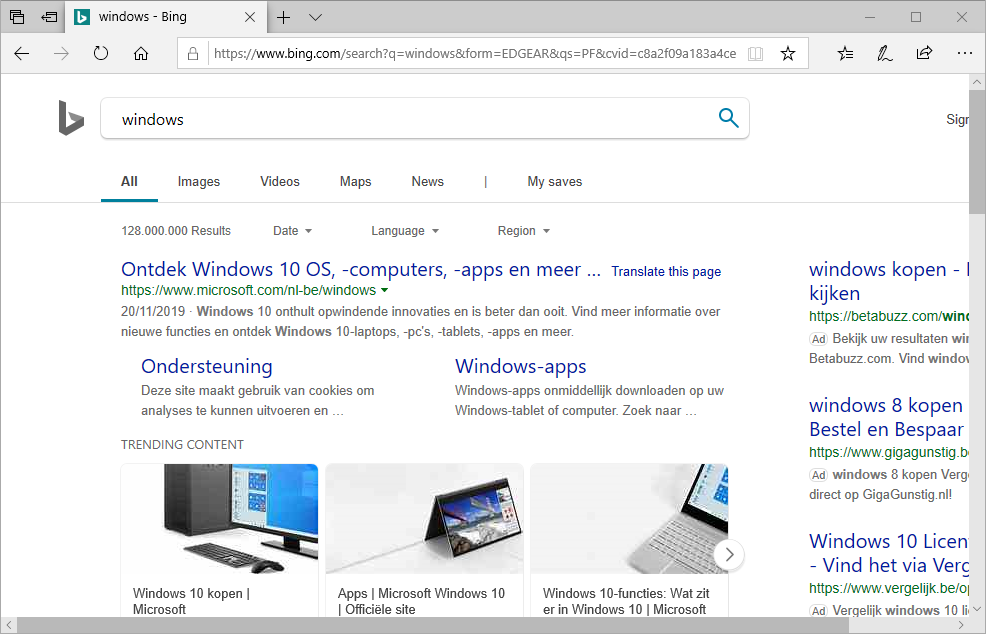986x634 pixels.
Task: Close the windows - Bing tab
Action: tap(250, 17)
